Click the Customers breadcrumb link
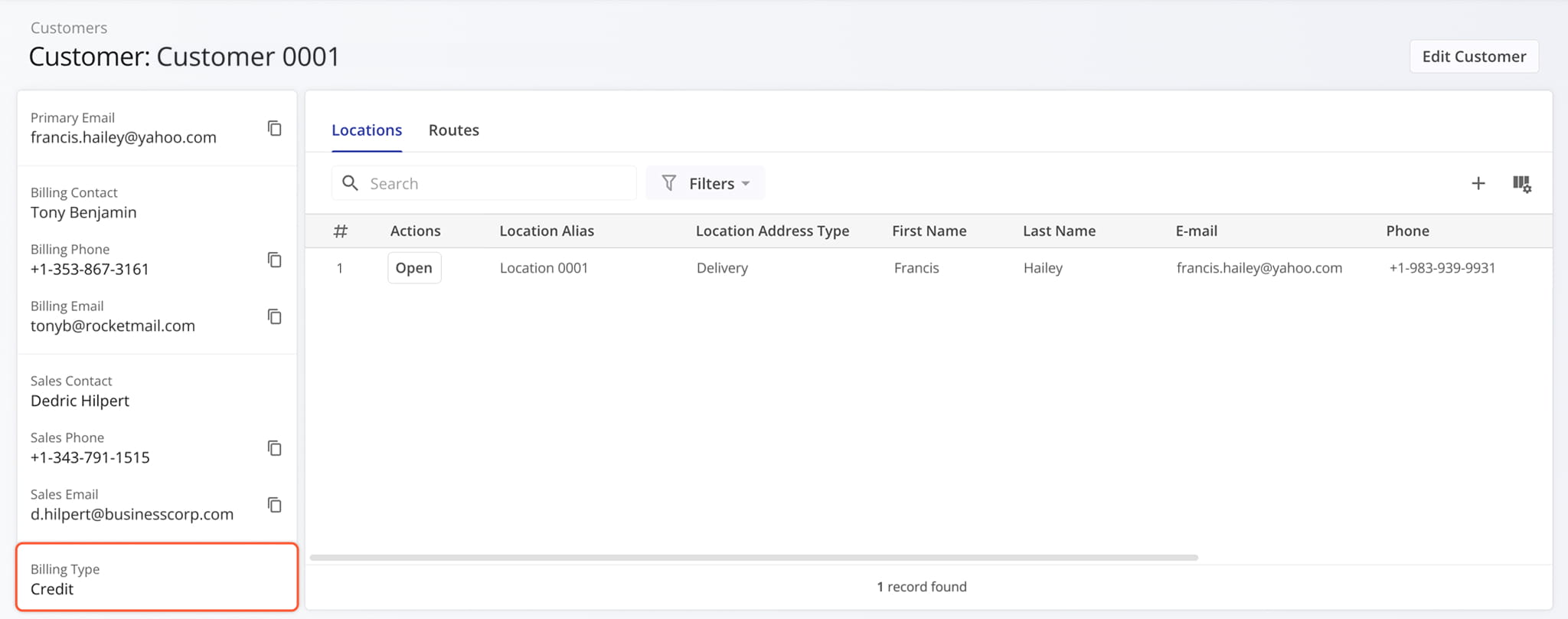The height and width of the screenshot is (619, 1568). [69, 28]
